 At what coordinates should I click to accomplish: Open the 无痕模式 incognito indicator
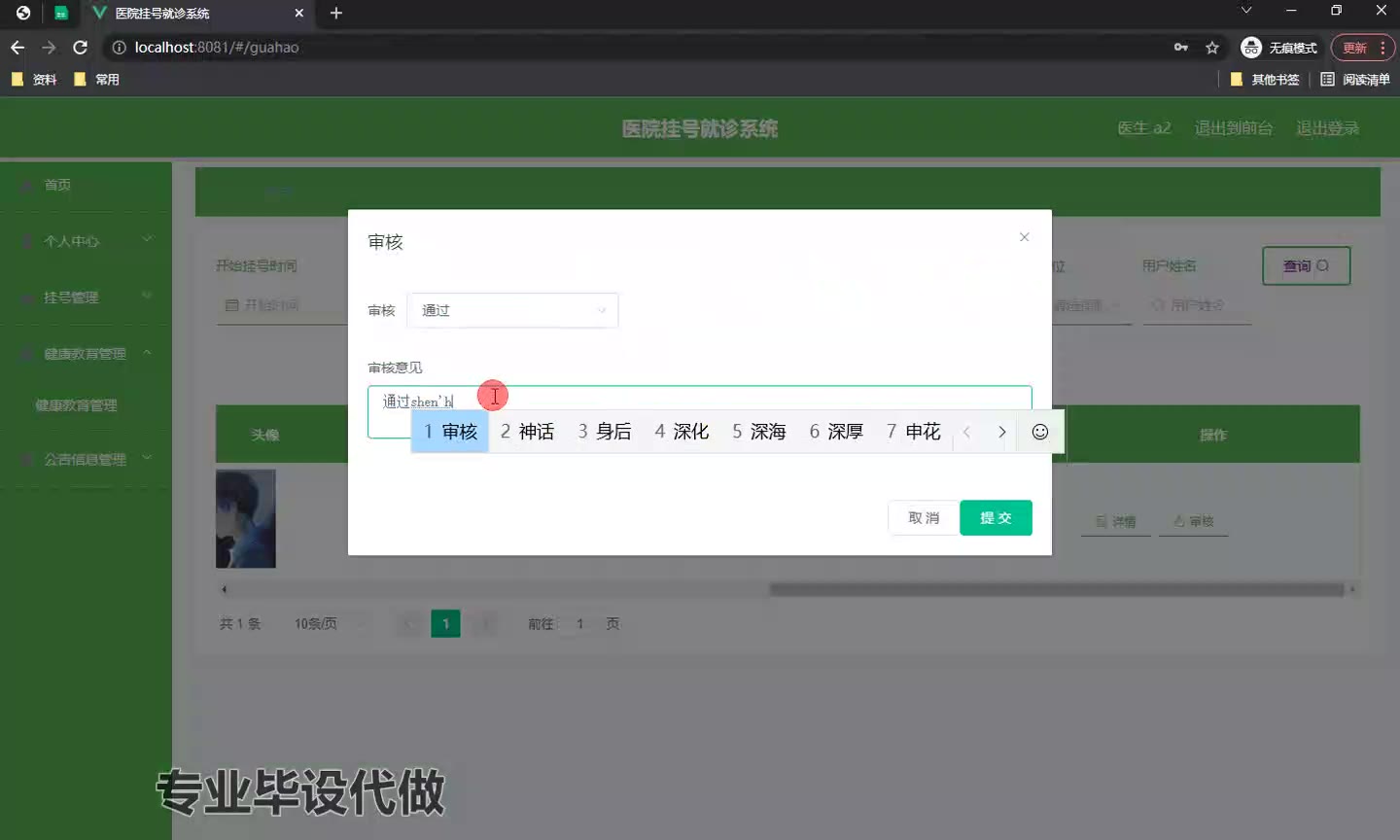click(x=1279, y=47)
